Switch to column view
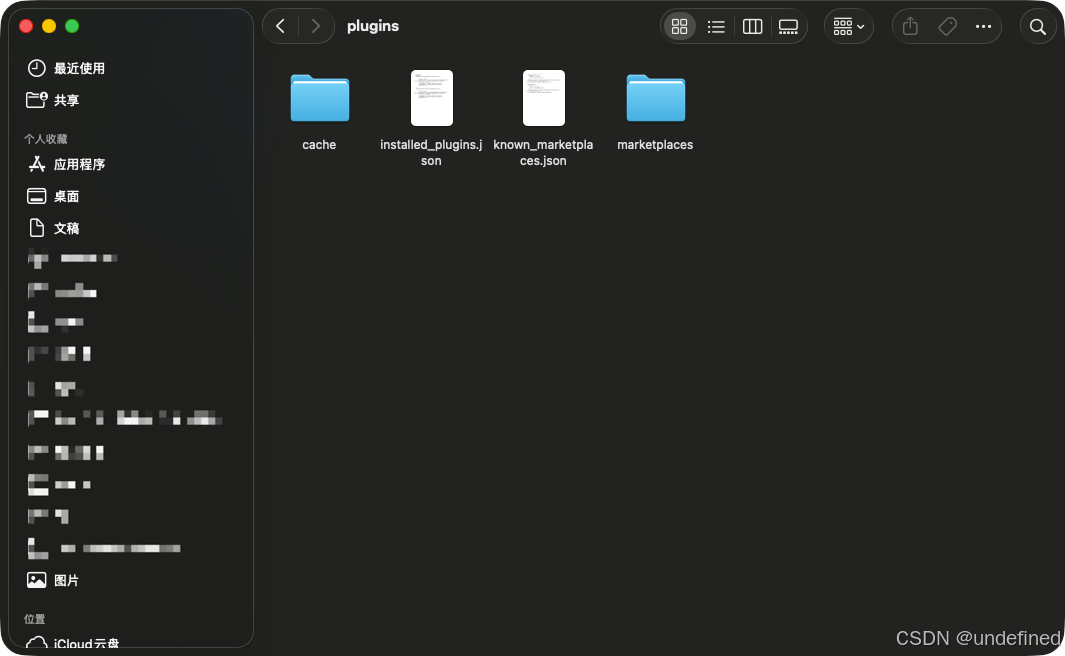Image resolution: width=1065 pixels, height=656 pixels. pos(753,26)
